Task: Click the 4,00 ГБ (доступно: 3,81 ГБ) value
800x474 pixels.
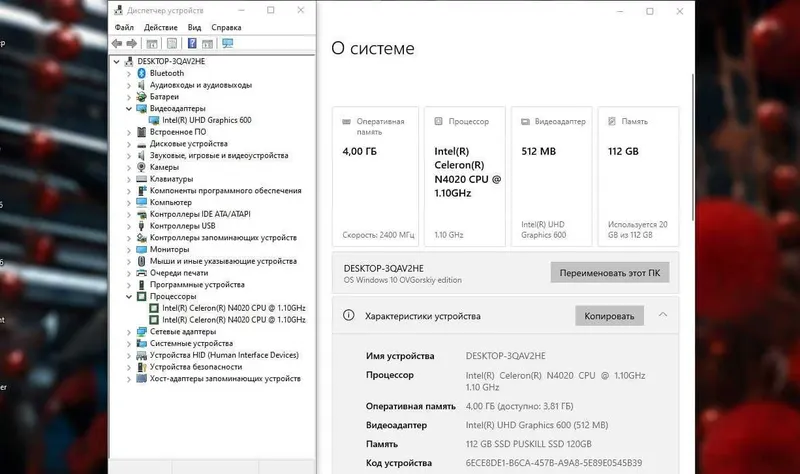Action: click(x=519, y=406)
